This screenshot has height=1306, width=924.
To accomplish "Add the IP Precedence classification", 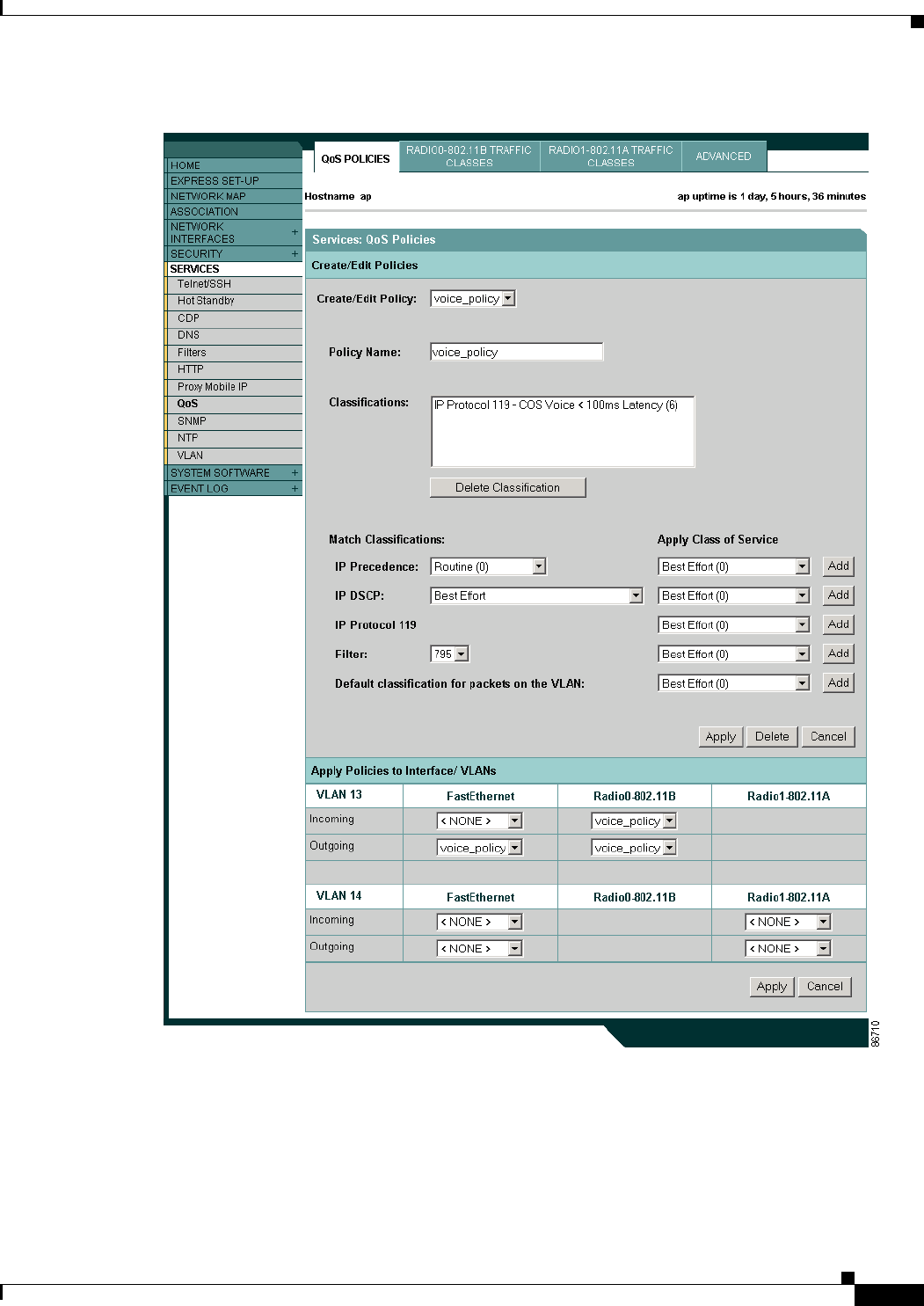I will 839,566.
